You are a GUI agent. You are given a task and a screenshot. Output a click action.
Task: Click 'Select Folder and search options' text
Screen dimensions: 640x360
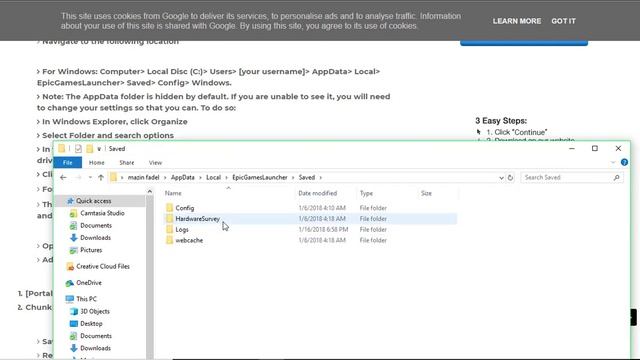click(x=108, y=136)
